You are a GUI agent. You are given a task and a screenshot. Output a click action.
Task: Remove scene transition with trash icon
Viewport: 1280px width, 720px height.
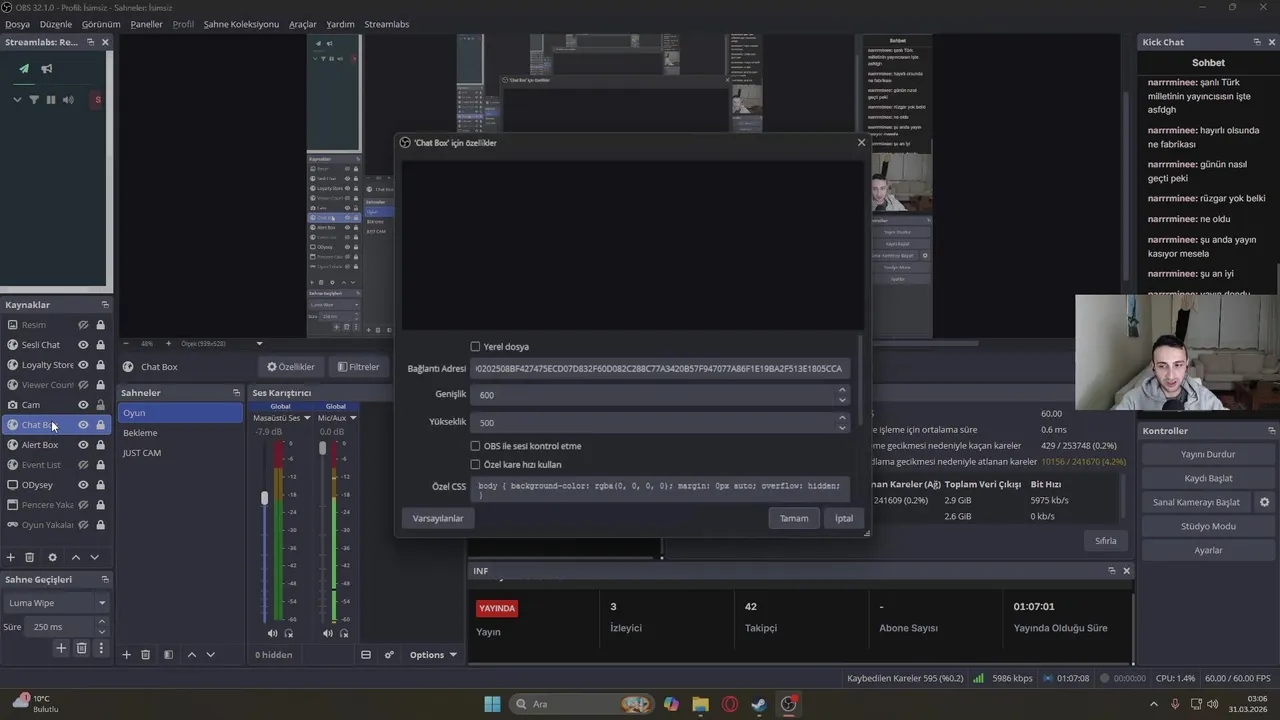[x=82, y=648]
